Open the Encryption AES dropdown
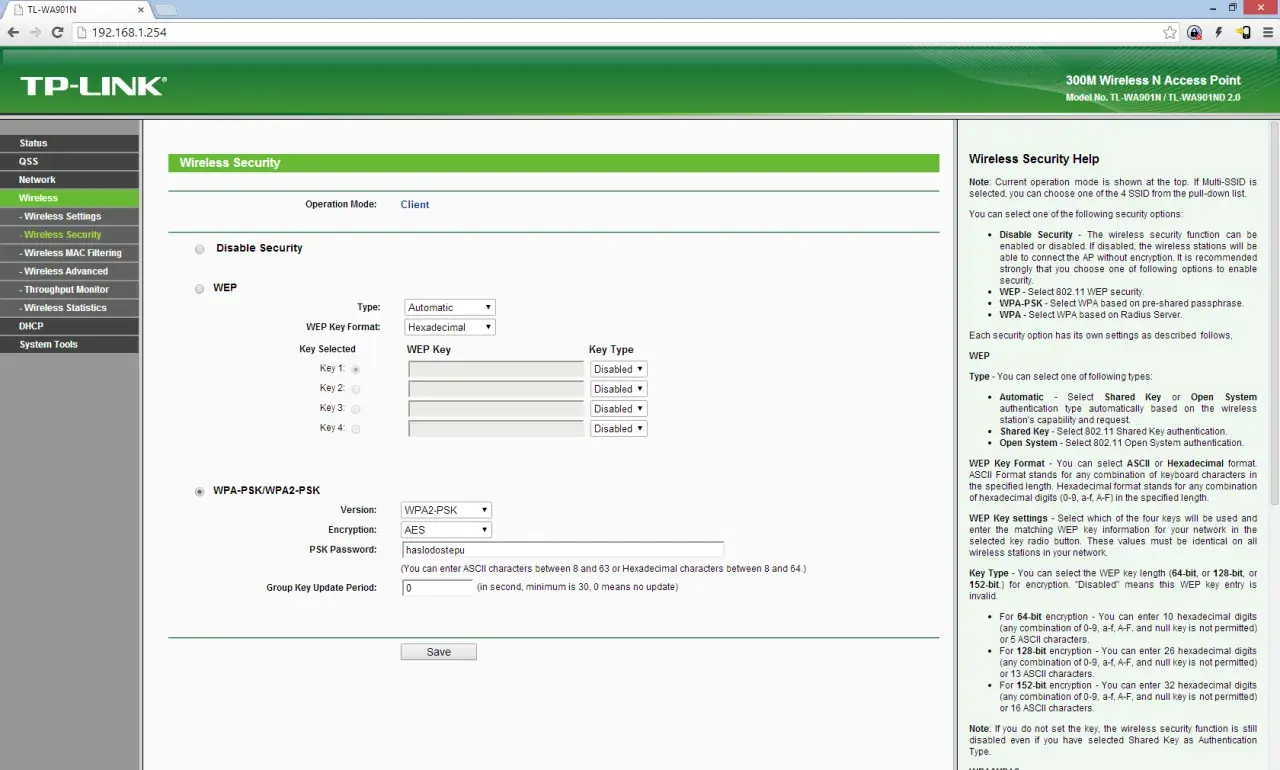1280x770 pixels. [446, 530]
